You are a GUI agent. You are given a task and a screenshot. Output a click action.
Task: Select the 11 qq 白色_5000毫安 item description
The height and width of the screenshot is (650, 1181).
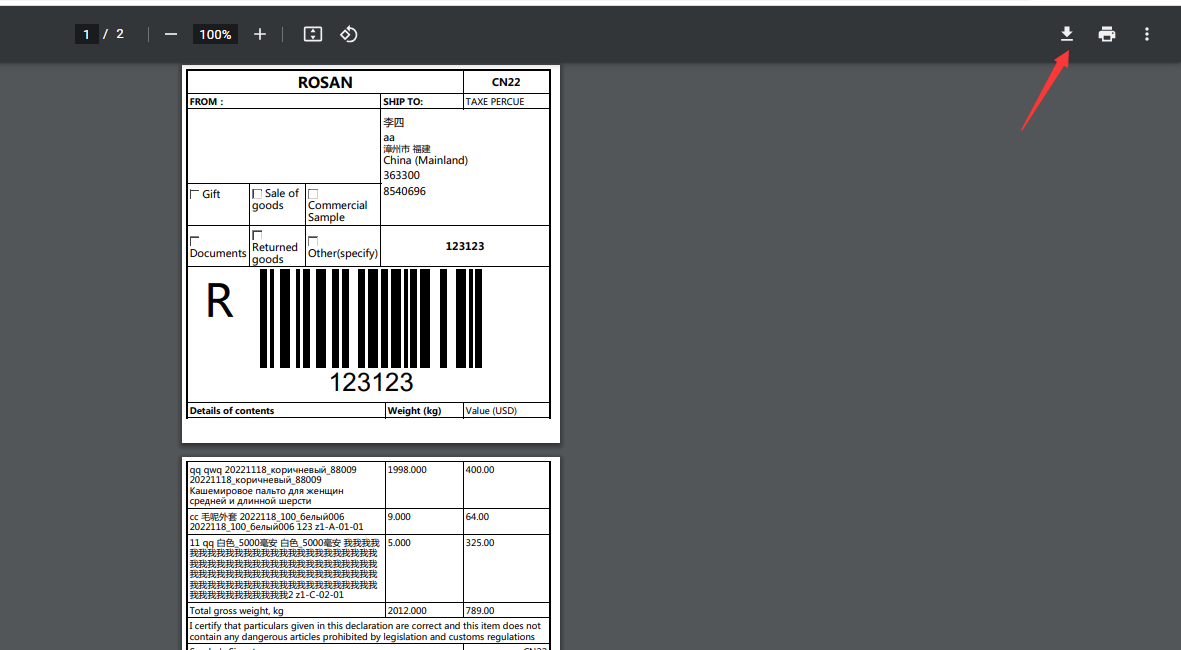pyautogui.click(x=284, y=569)
